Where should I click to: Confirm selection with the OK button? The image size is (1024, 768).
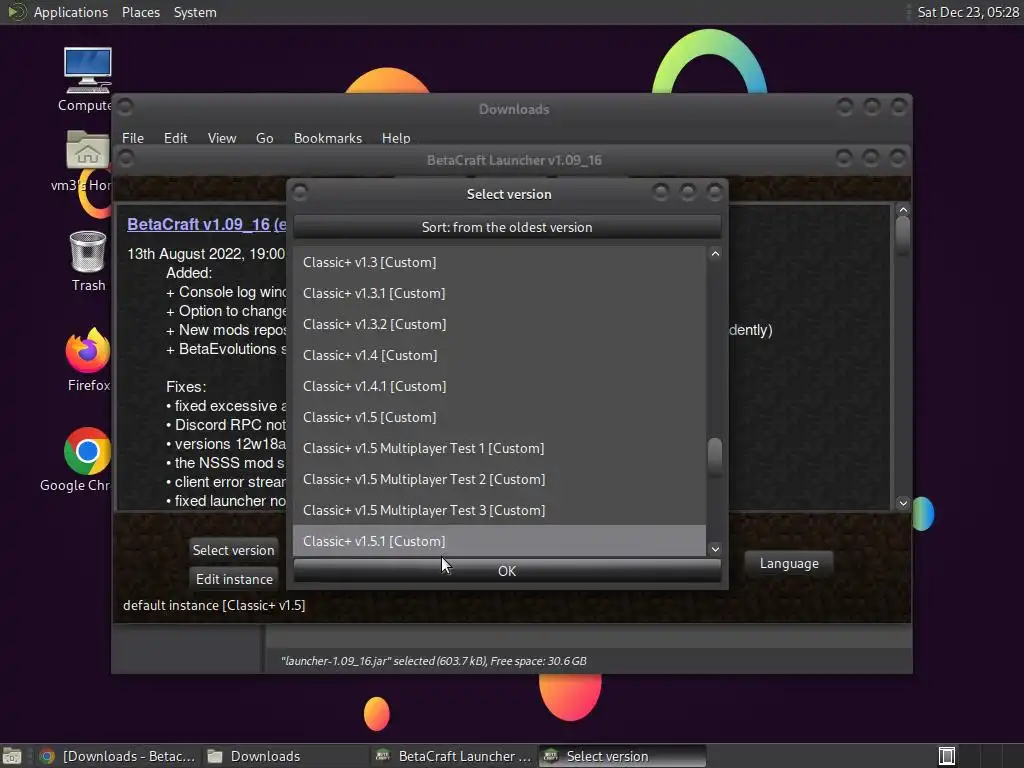click(507, 571)
